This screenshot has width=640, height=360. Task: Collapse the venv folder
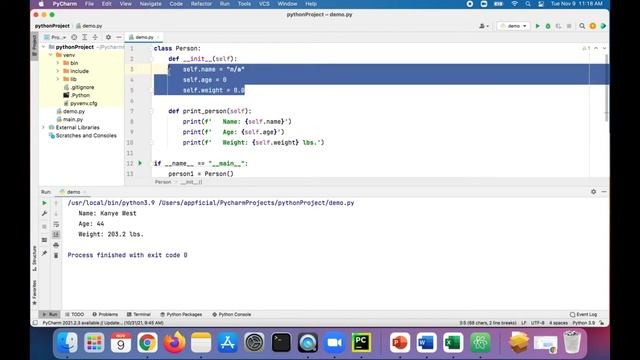point(51,55)
